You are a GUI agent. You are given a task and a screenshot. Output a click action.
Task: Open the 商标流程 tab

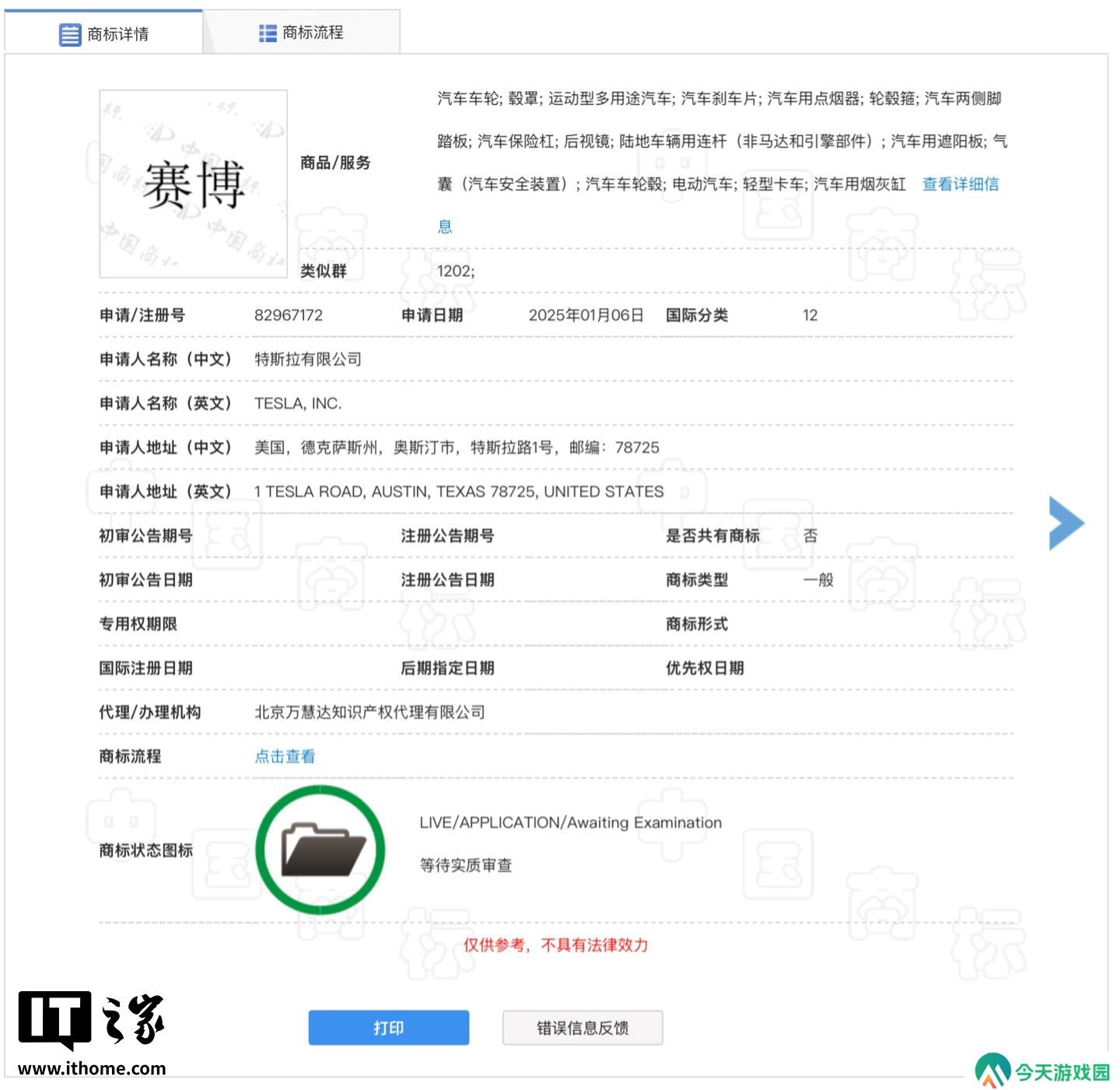coord(301,33)
